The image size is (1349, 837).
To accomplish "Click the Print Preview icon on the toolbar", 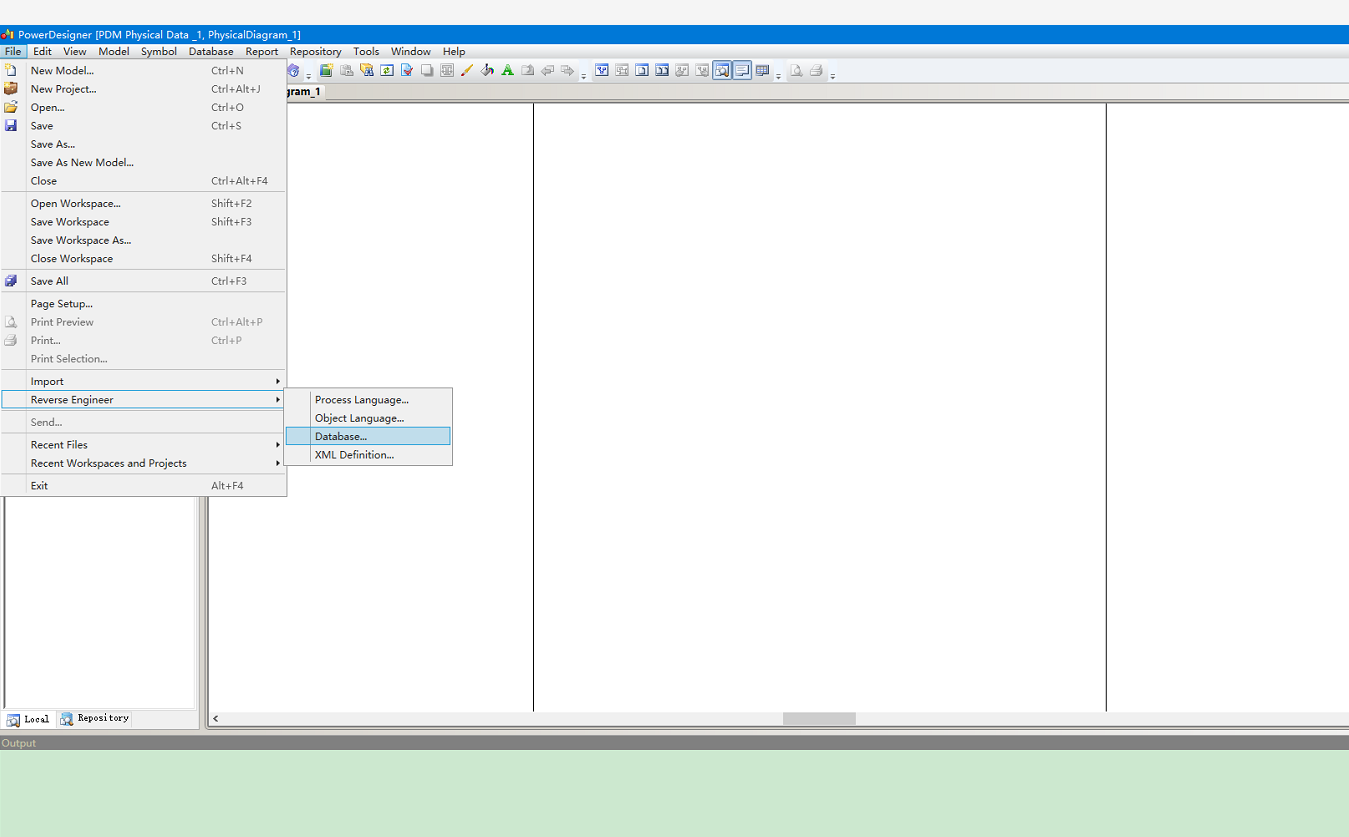I will pyautogui.click(x=796, y=70).
